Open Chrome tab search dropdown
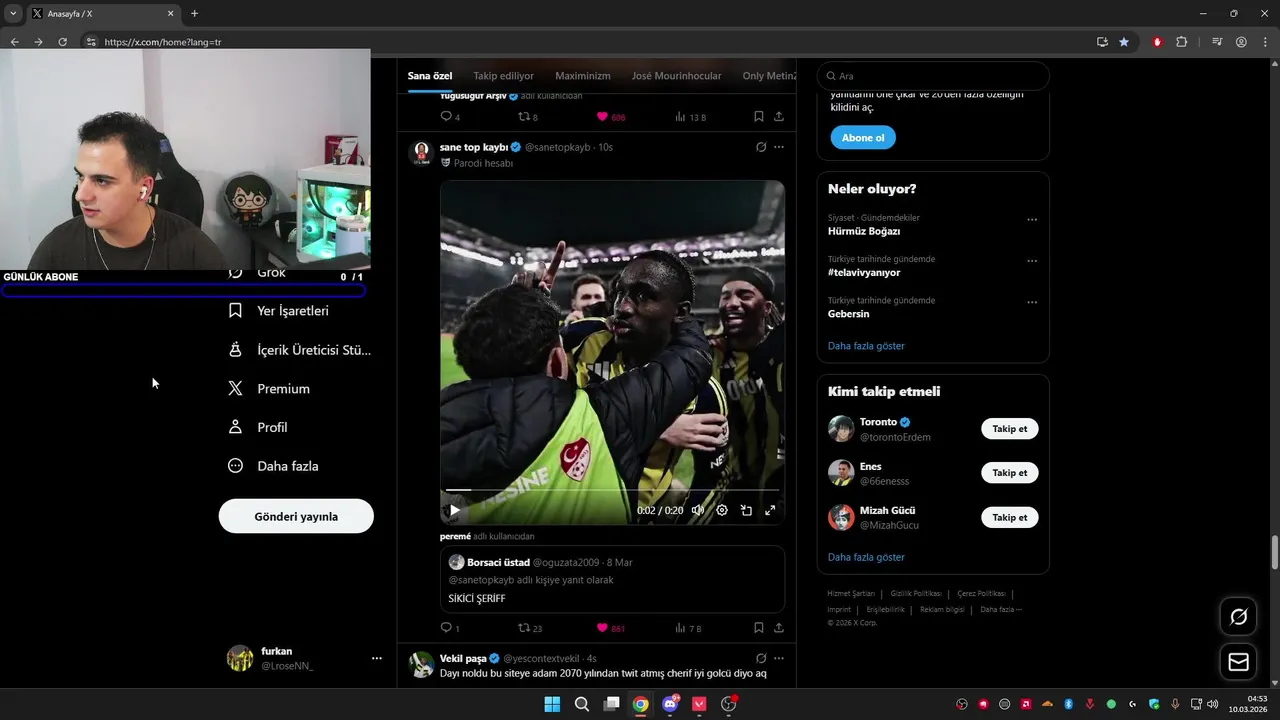 13,13
